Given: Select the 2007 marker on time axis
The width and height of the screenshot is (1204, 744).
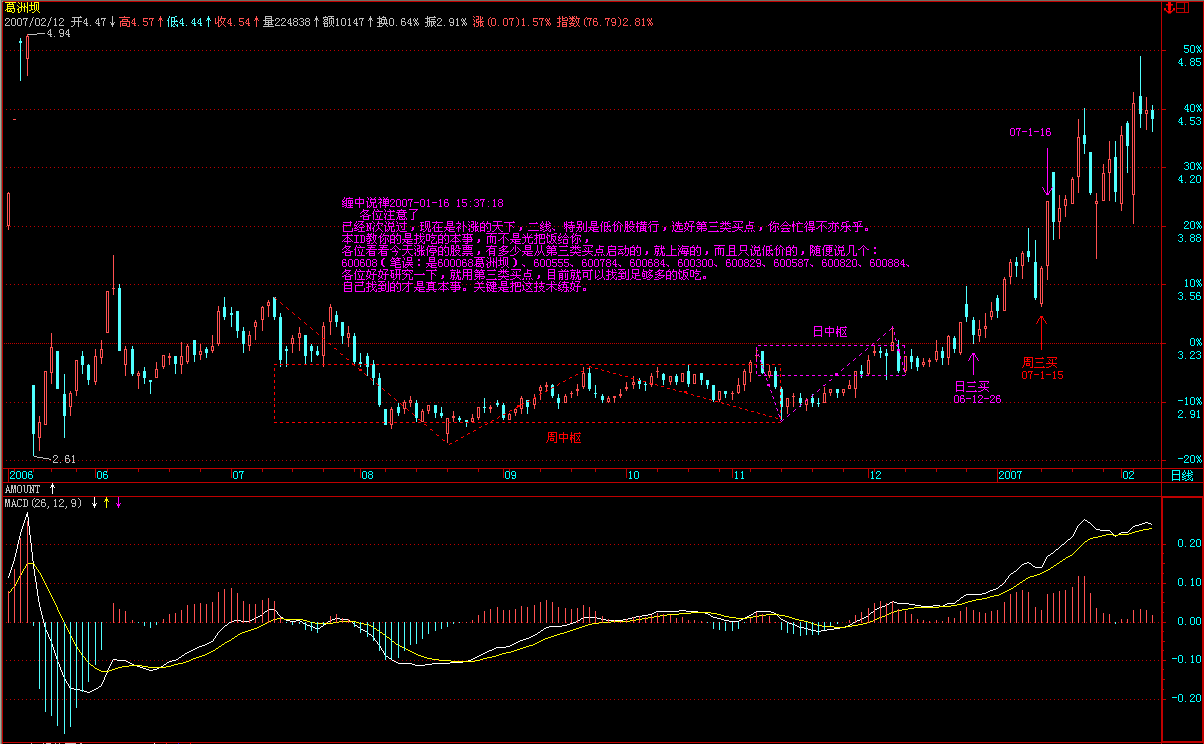Looking at the screenshot, I should [x=1011, y=475].
